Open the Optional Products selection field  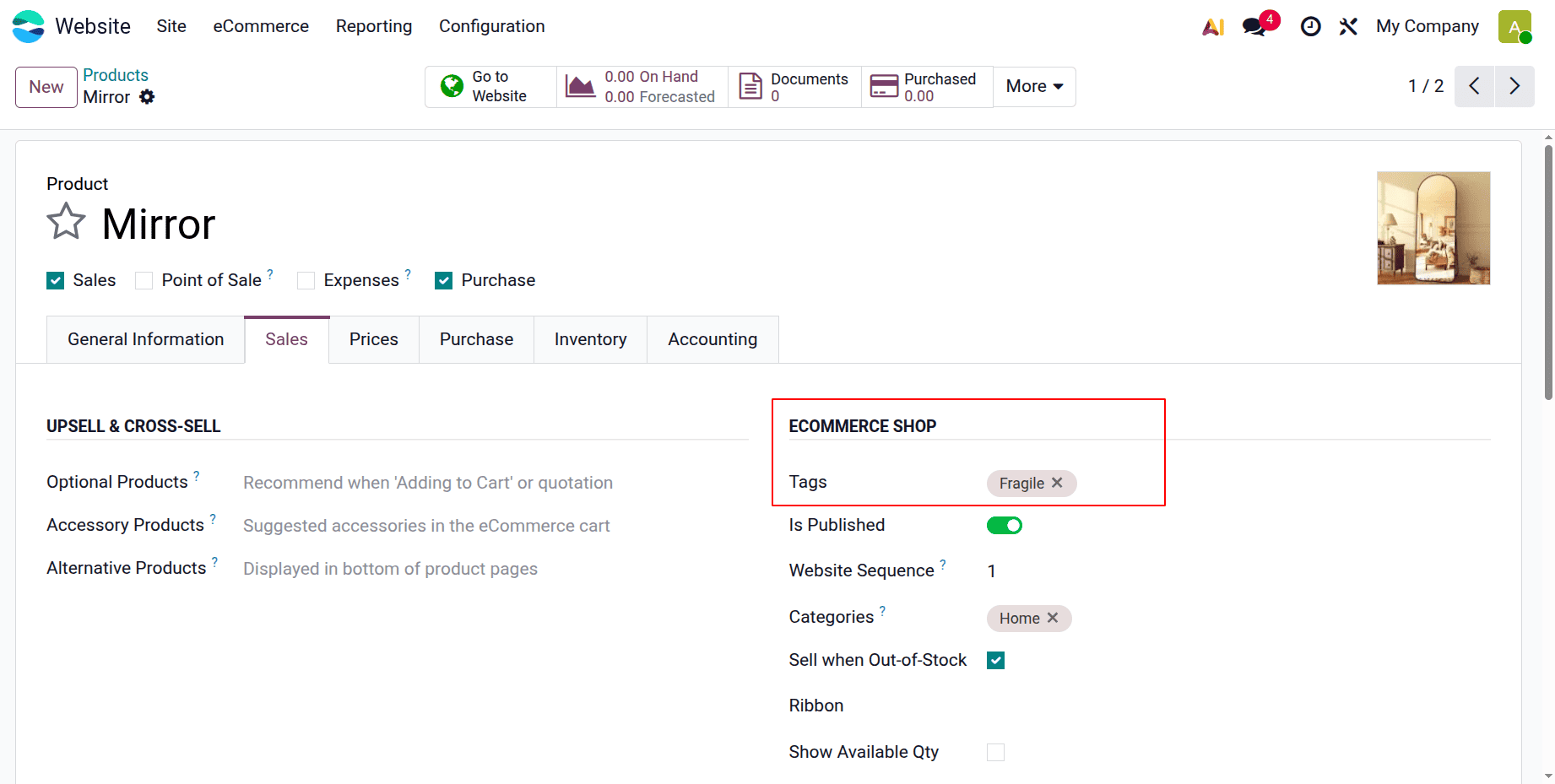[x=495, y=483]
